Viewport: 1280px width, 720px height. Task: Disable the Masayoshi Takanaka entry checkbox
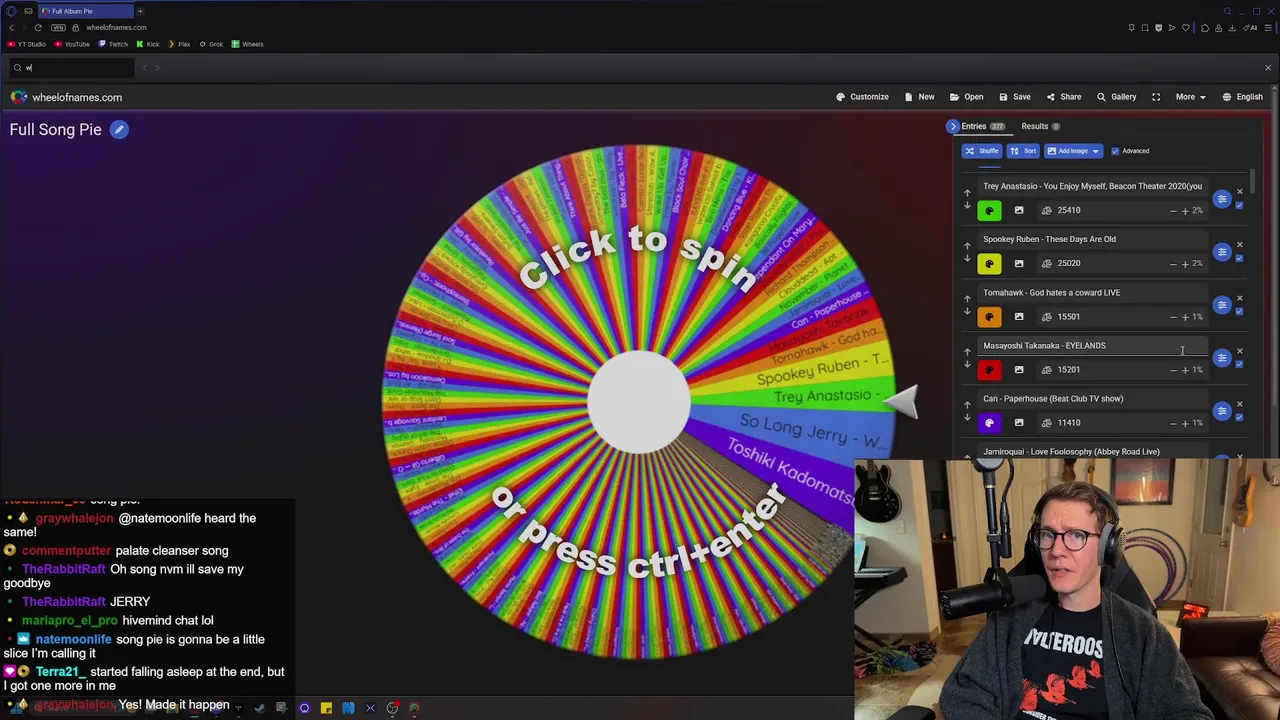pos(1239,365)
